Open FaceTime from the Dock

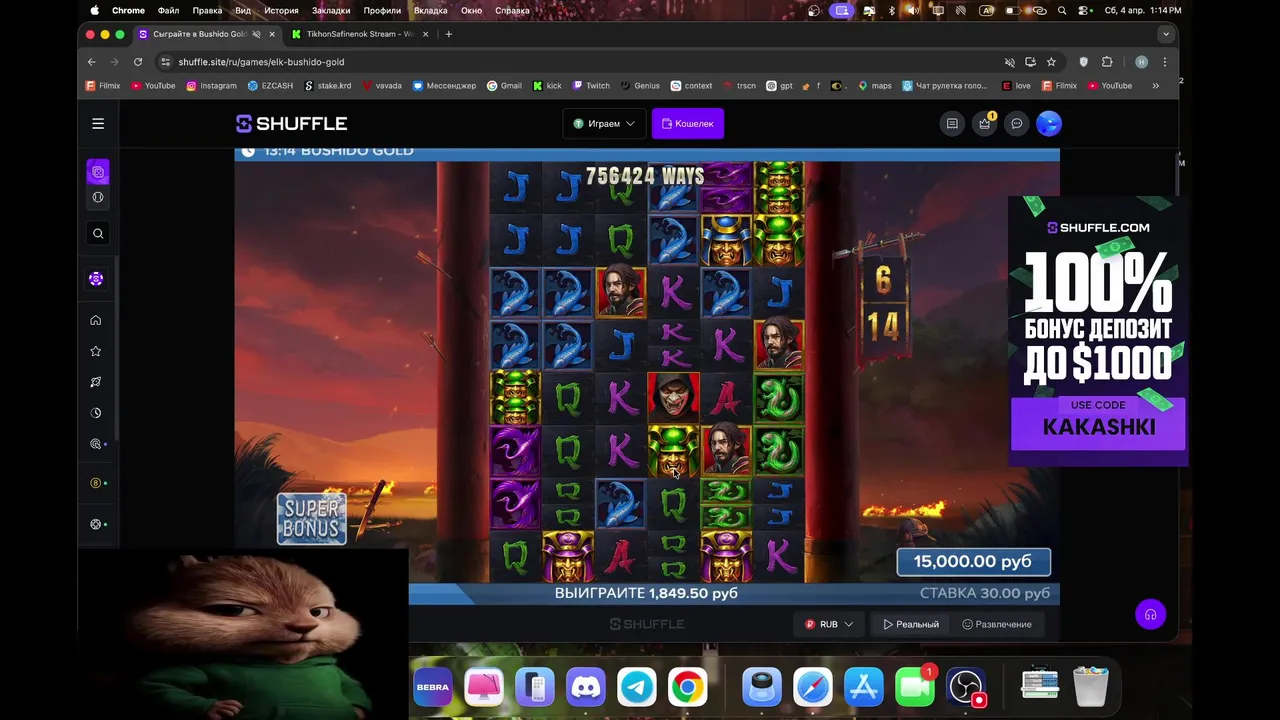tap(914, 687)
